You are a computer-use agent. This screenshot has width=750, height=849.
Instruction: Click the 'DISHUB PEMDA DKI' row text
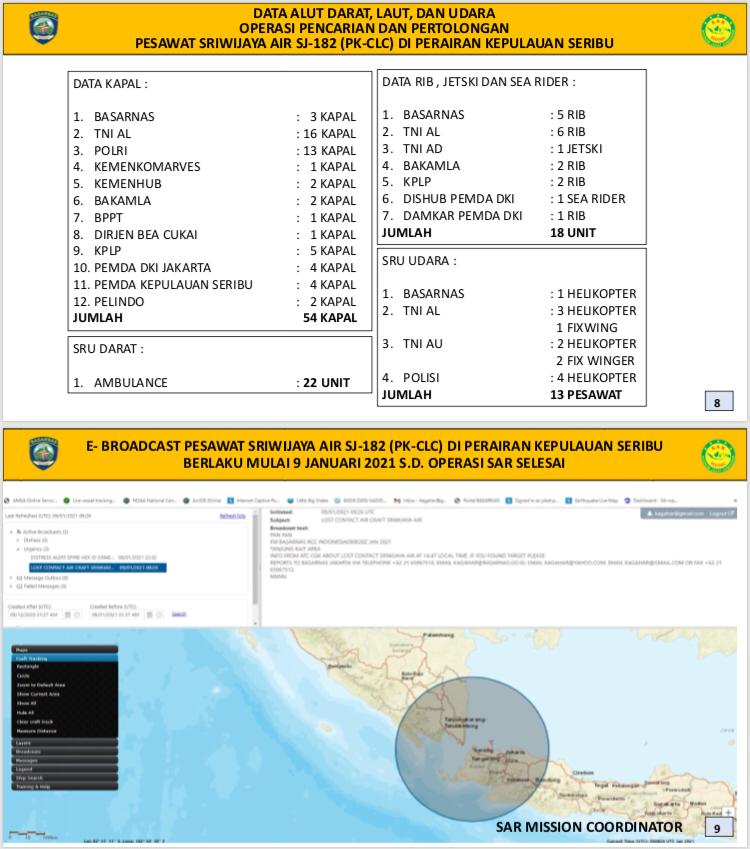(x=459, y=199)
